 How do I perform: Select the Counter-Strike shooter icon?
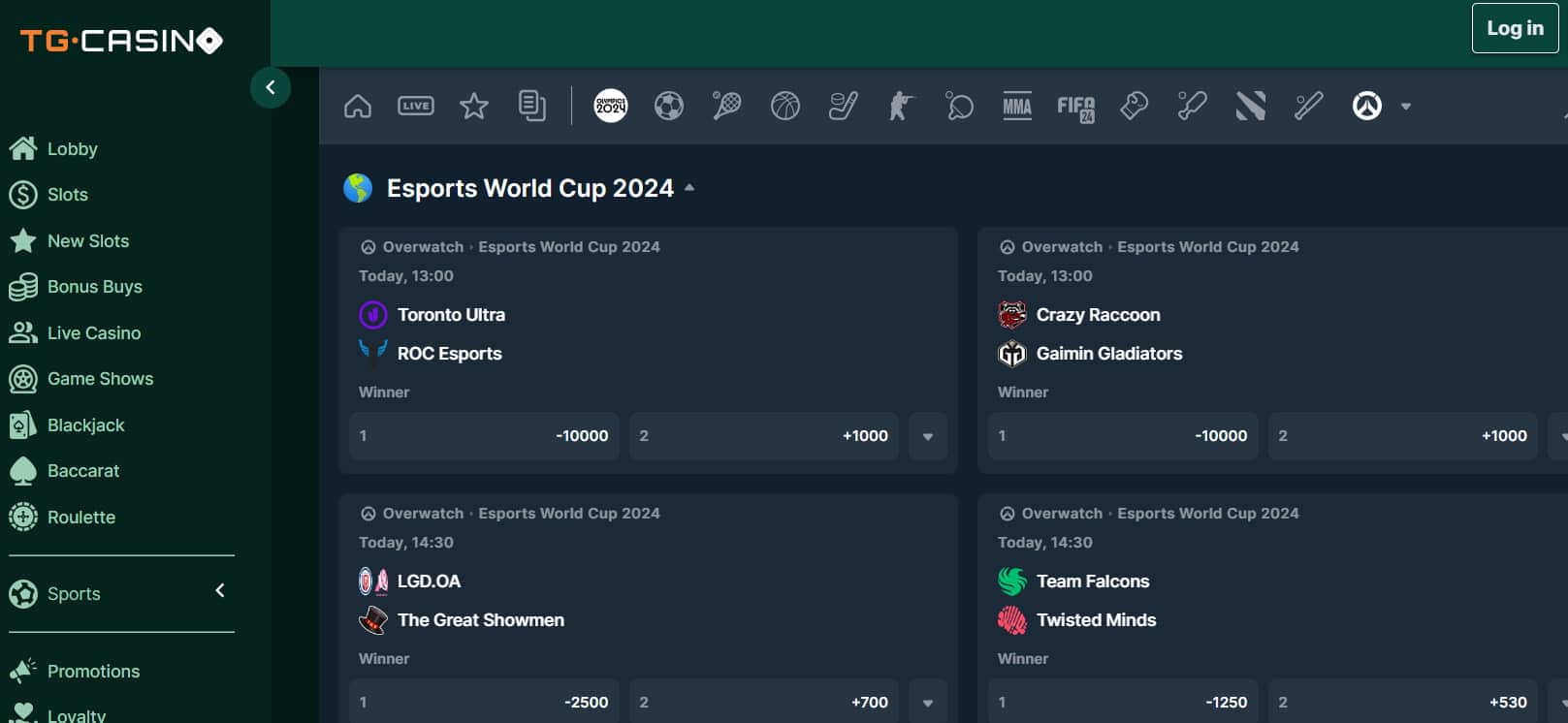coord(902,106)
